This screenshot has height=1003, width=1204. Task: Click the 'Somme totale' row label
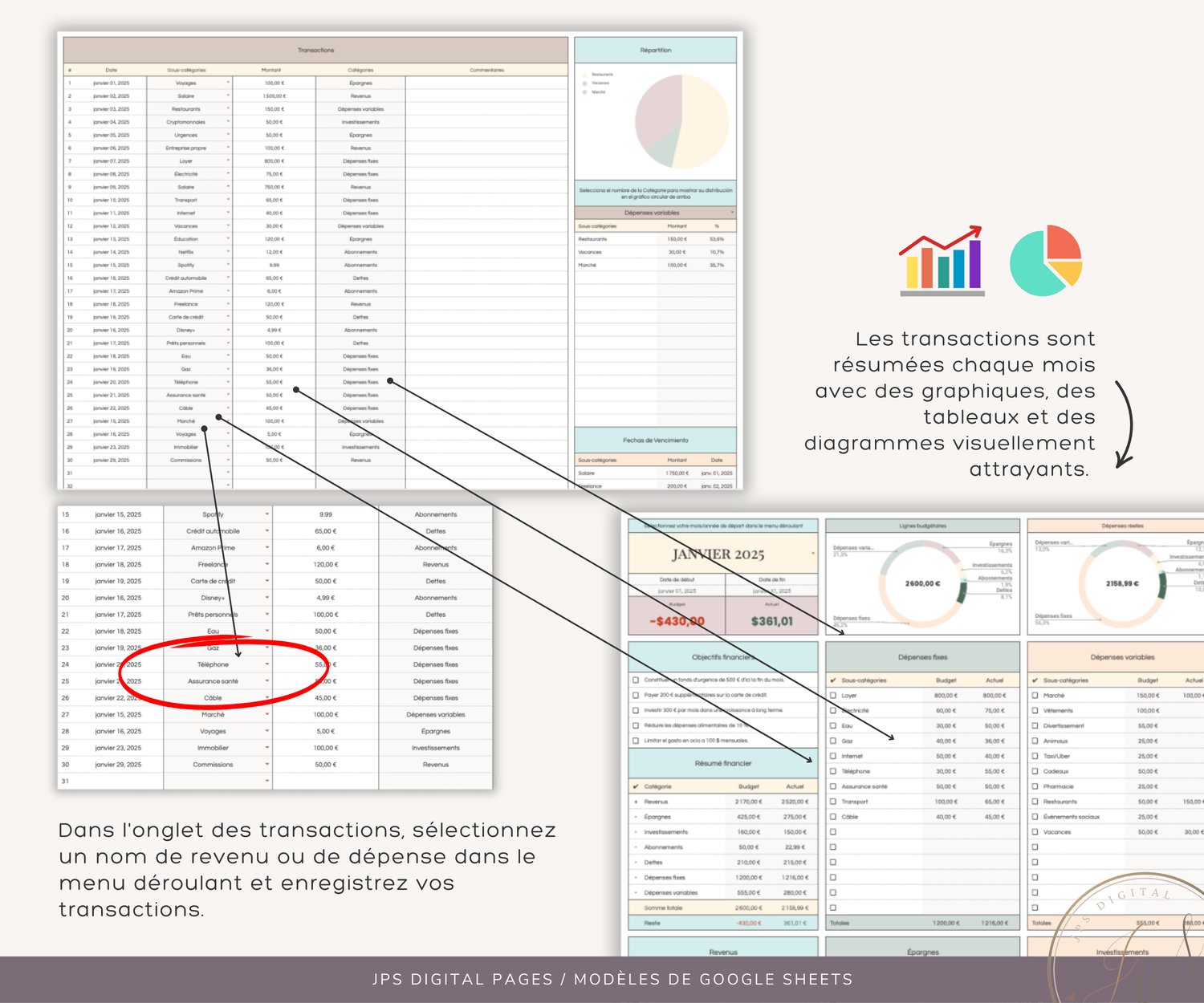(x=663, y=908)
